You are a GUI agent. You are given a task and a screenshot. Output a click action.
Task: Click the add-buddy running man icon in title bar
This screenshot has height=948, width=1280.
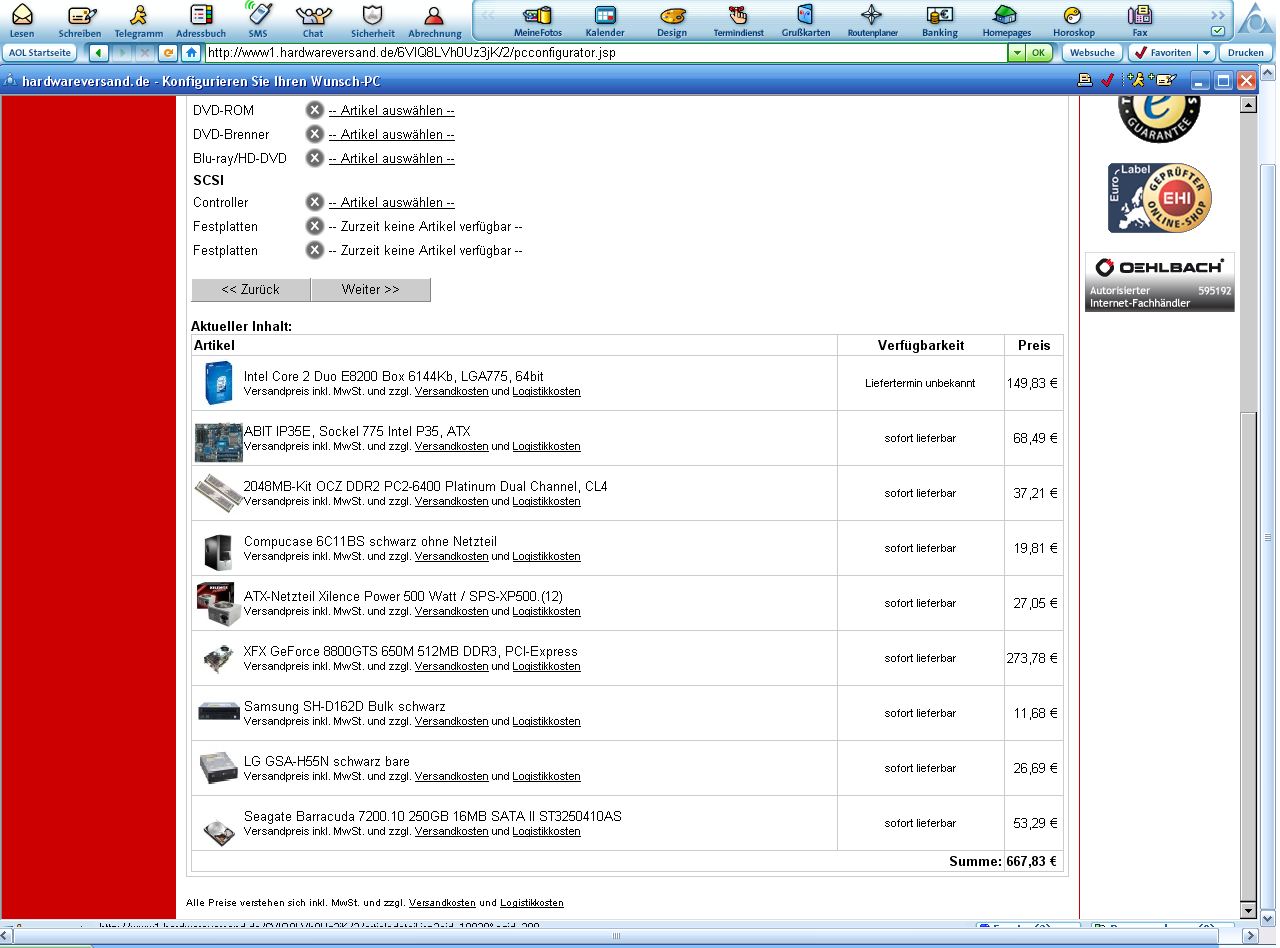[1135, 81]
